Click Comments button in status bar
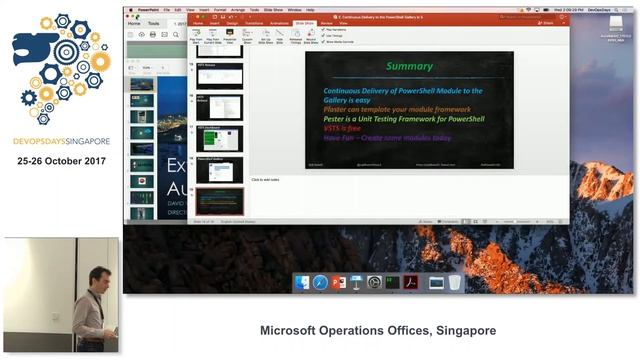This screenshot has height=360, width=640. pos(448,222)
